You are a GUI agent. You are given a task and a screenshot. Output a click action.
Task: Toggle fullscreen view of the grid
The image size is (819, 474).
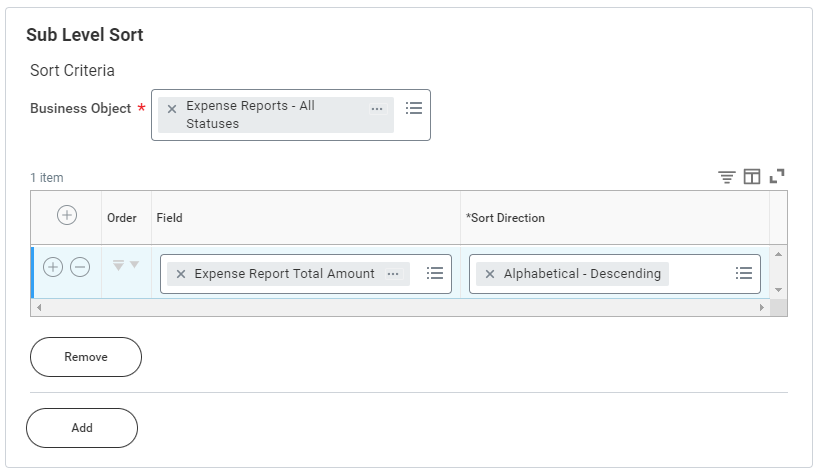(777, 176)
